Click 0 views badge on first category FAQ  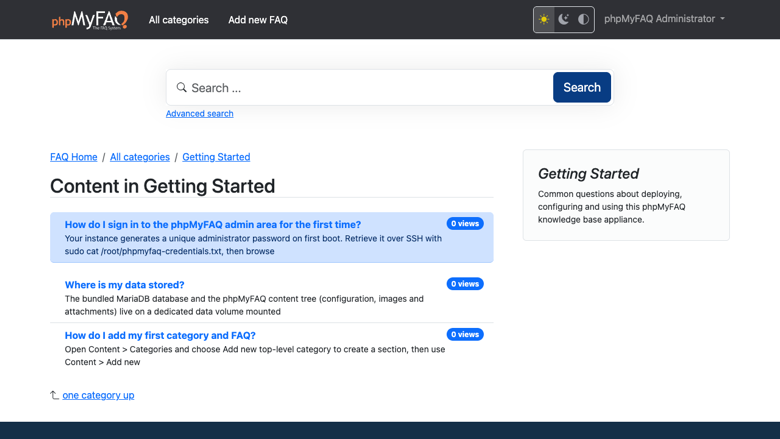coord(465,335)
